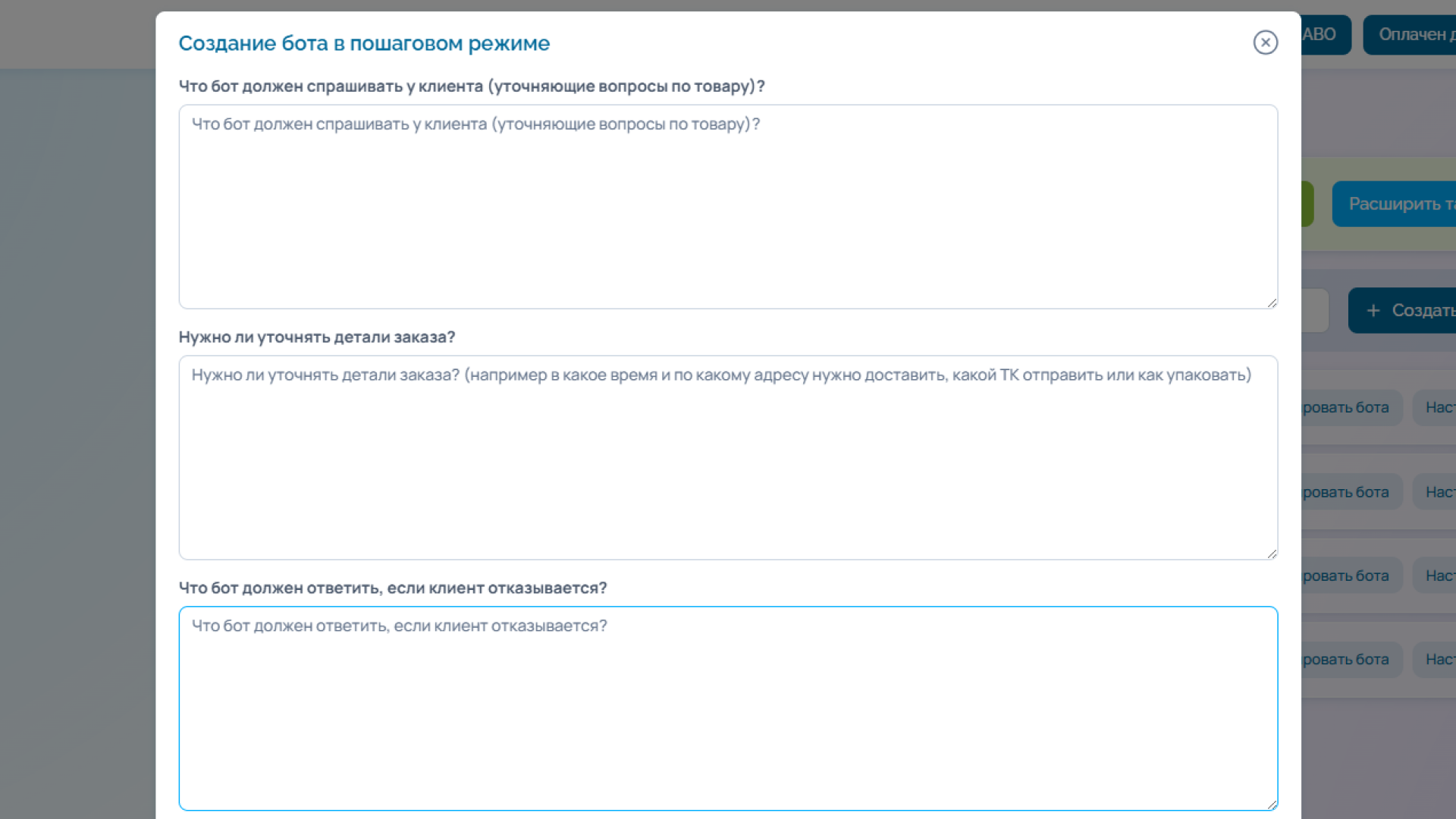Click the clarifying product questions text area
The width and height of the screenshot is (1456, 819).
point(728,207)
